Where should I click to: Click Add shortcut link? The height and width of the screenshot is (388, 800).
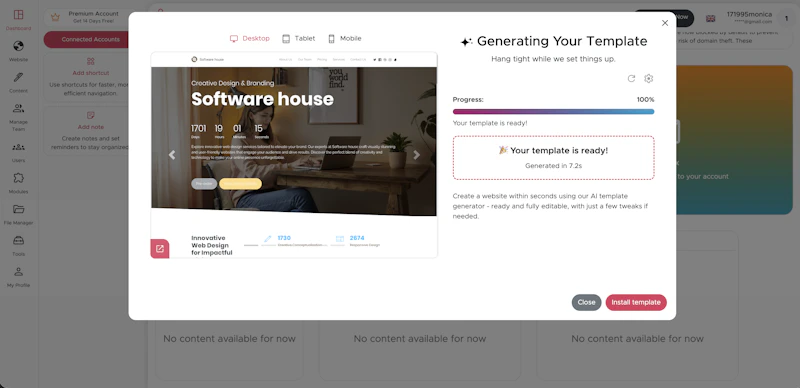click(x=91, y=73)
